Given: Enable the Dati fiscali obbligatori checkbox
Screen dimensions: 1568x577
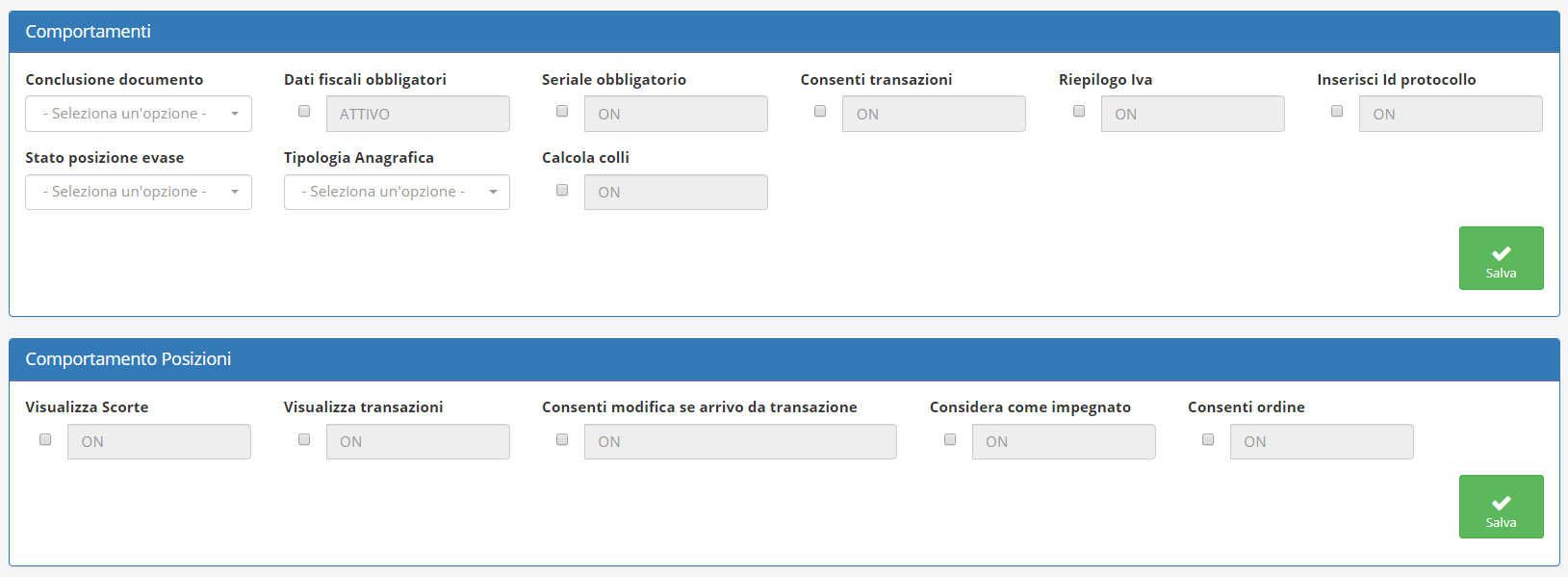Looking at the screenshot, I should coord(304,111).
